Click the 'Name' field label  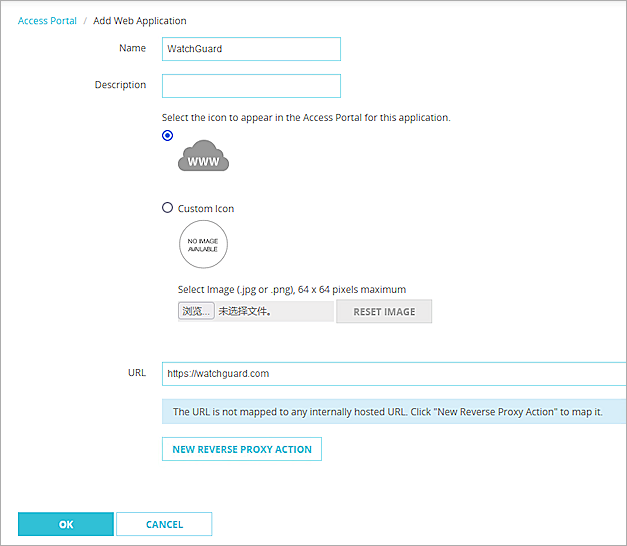132,48
